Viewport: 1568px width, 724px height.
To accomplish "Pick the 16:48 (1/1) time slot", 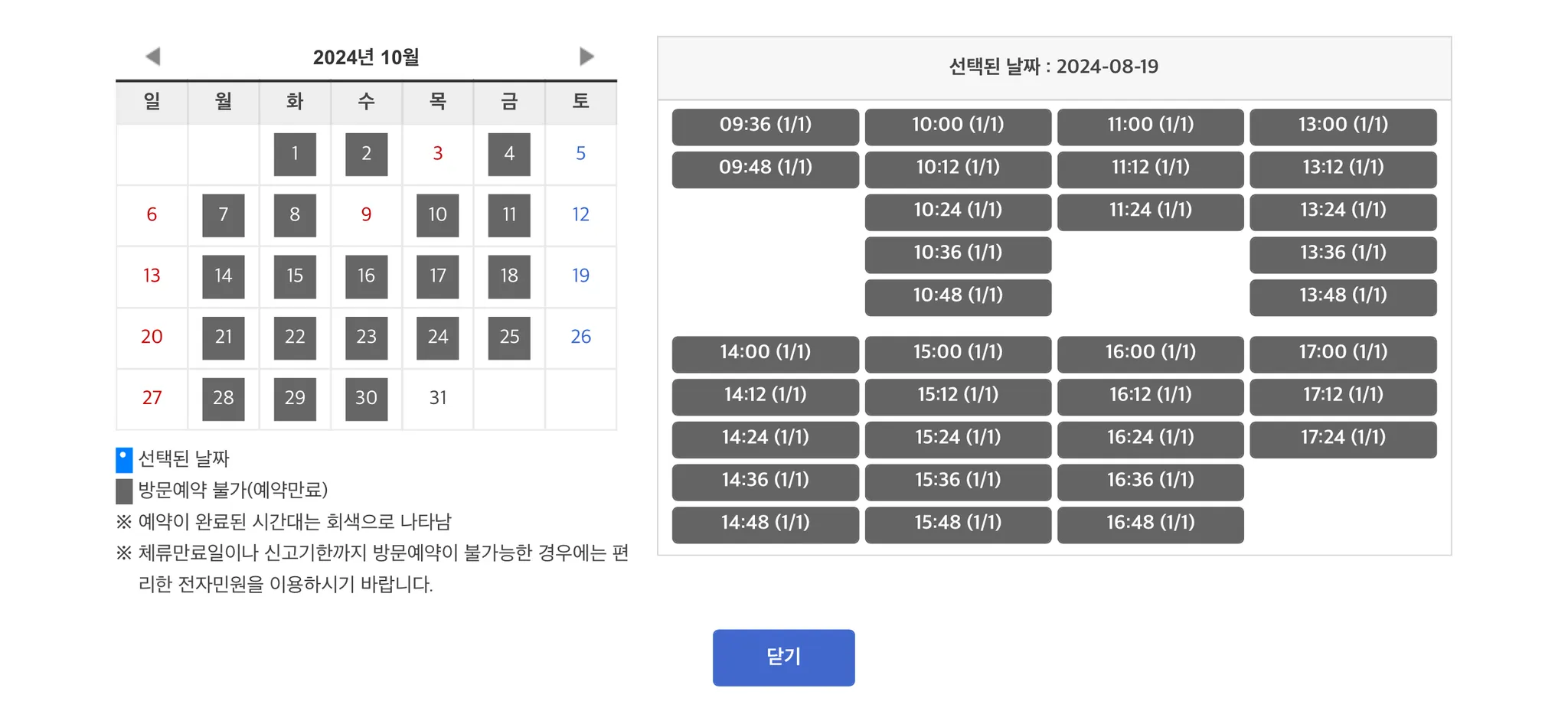I will [1150, 524].
